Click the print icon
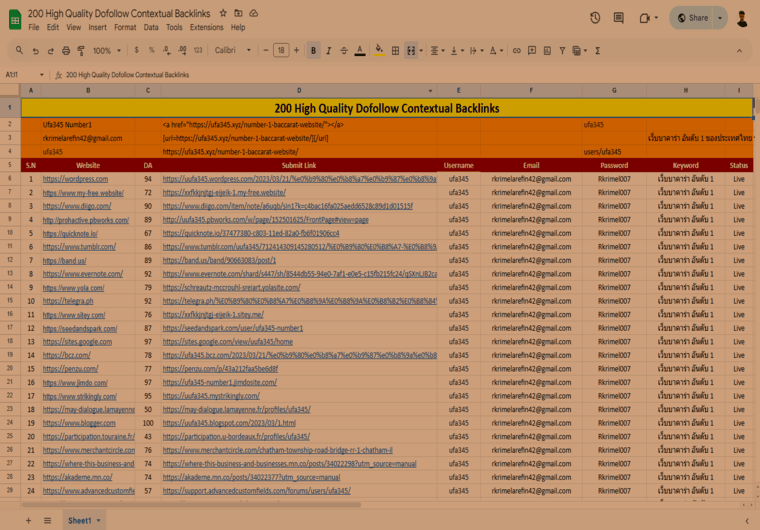This screenshot has width=760, height=530. pyautogui.click(x=67, y=50)
